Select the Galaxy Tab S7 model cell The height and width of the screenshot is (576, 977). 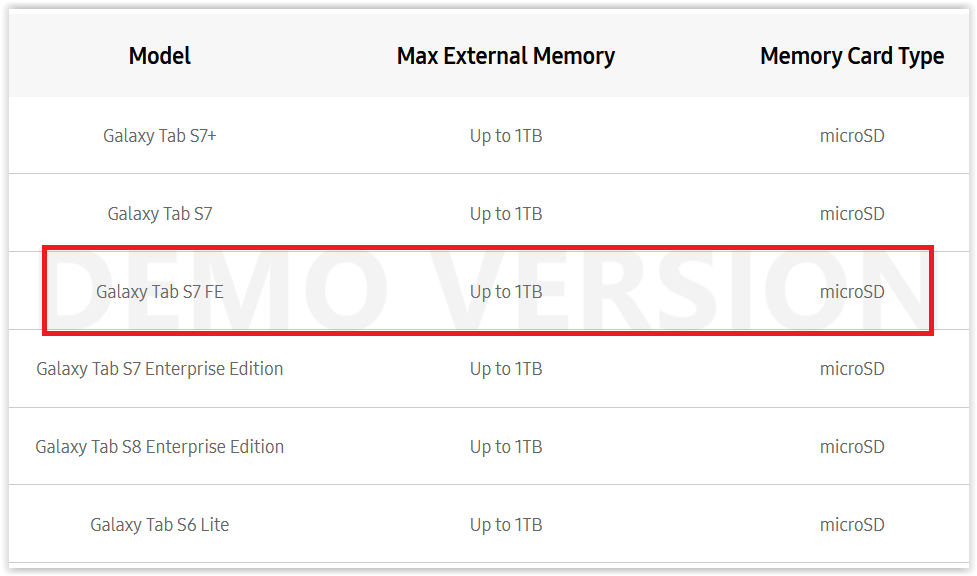(160, 214)
